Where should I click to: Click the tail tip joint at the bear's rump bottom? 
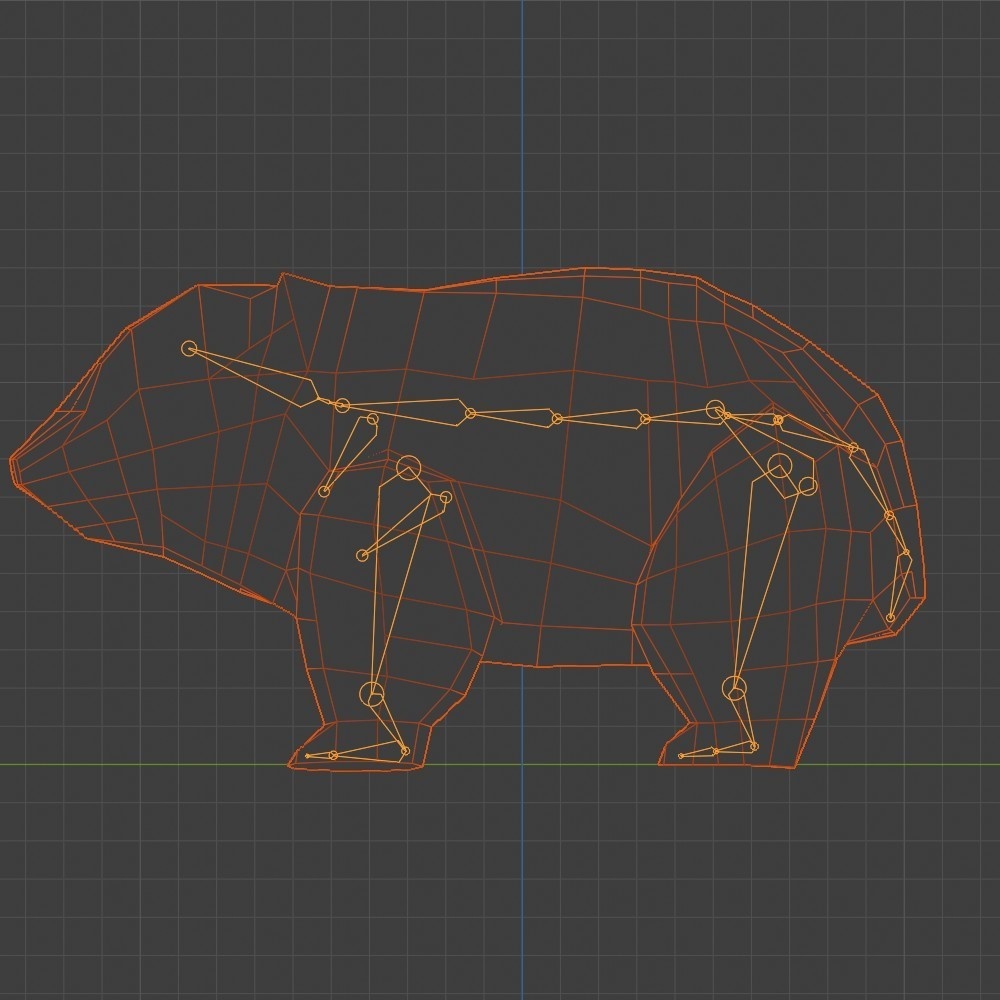pyautogui.click(x=890, y=617)
